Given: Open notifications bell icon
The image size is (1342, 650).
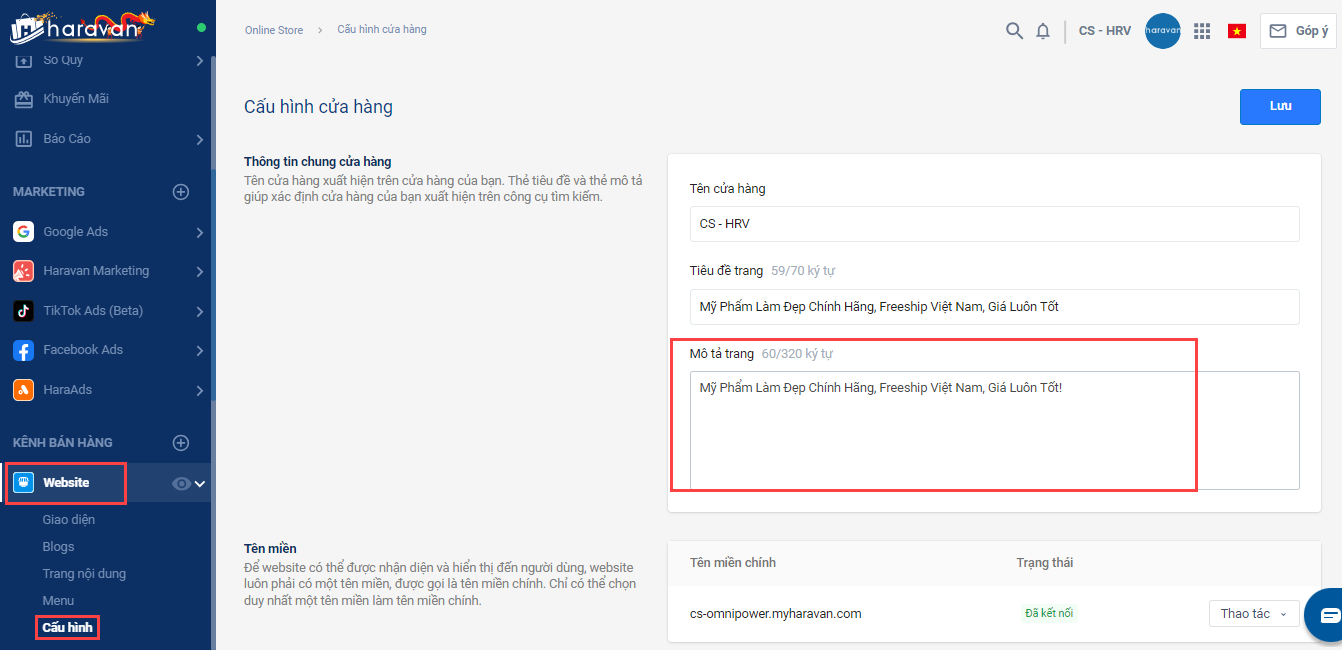Looking at the screenshot, I should pyautogui.click(x=1043, y=31).
